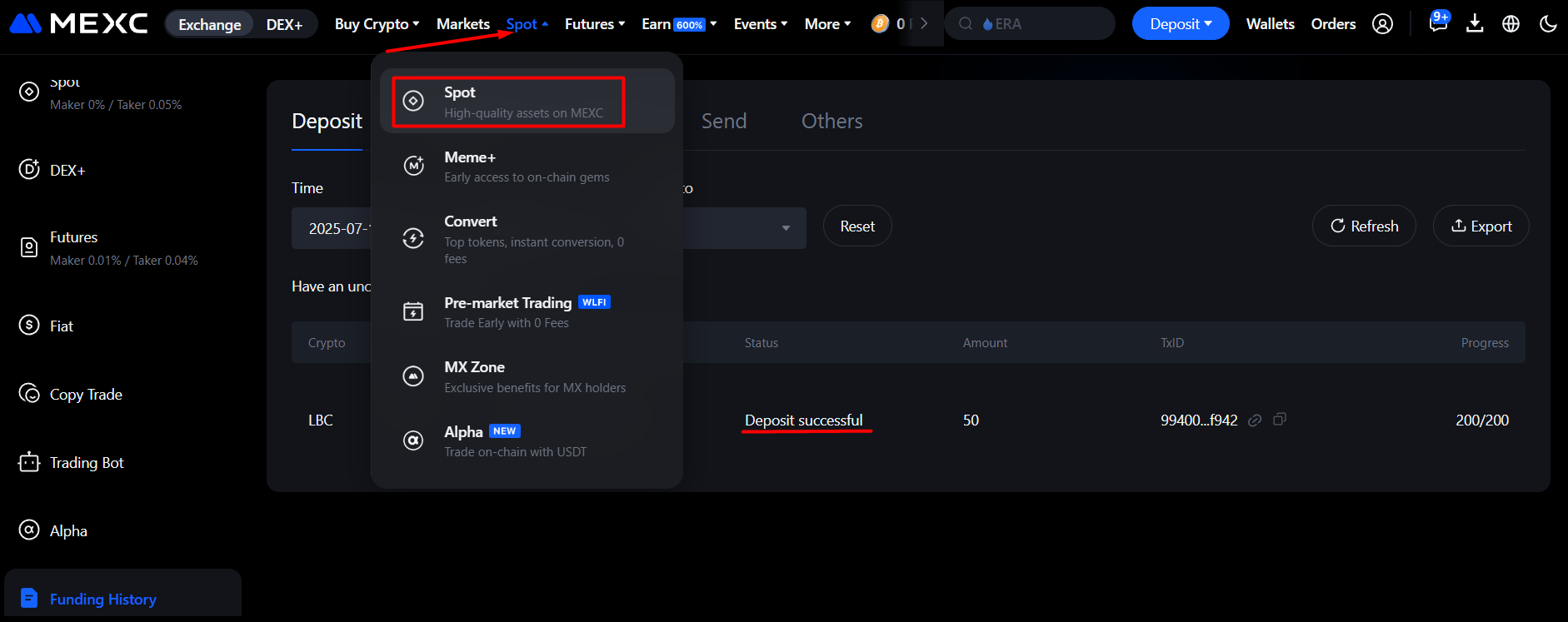
Task: Click the download app icon
Action: (x=1475, y=23)
